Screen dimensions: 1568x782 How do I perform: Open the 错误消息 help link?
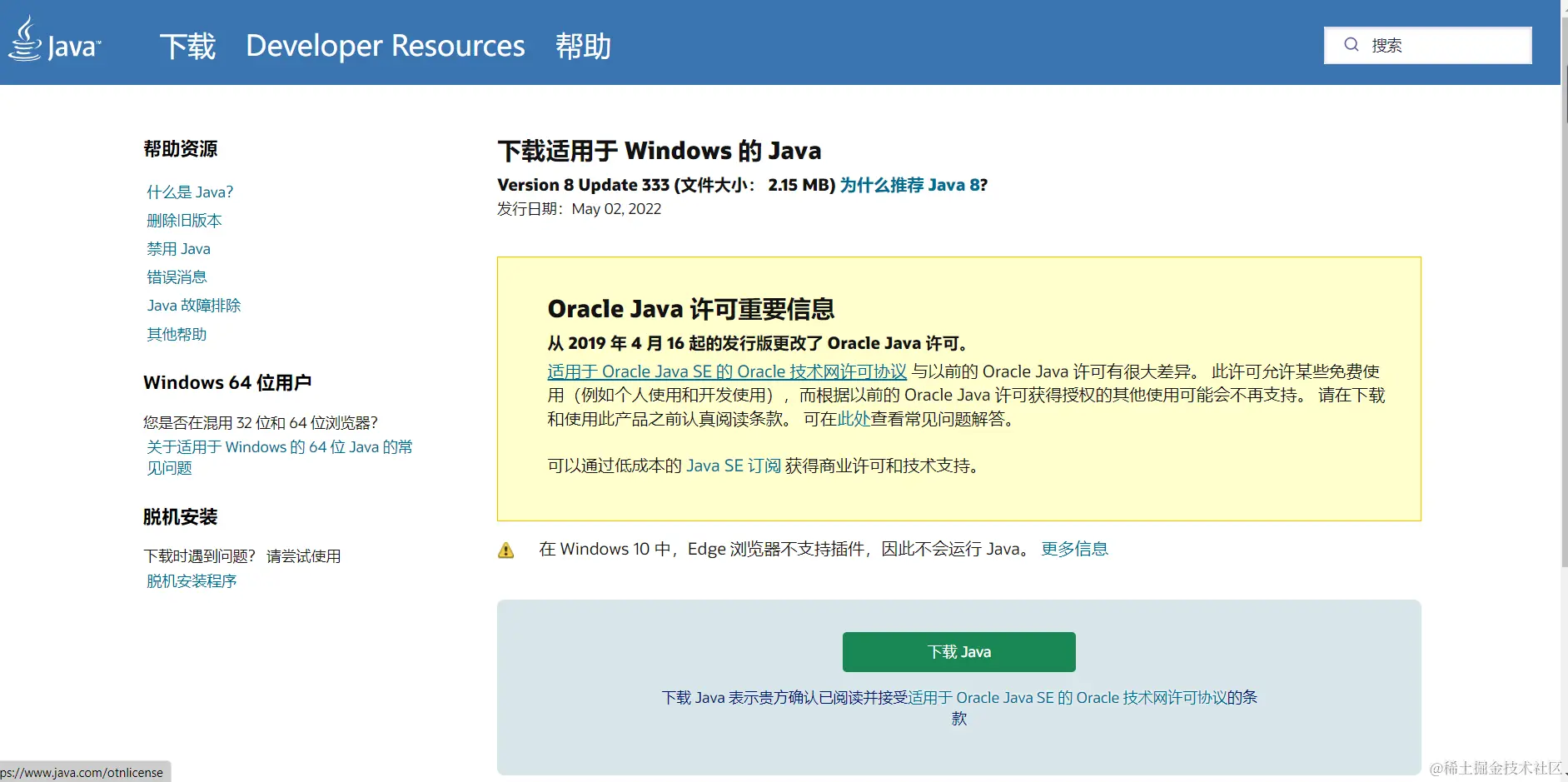177,277
